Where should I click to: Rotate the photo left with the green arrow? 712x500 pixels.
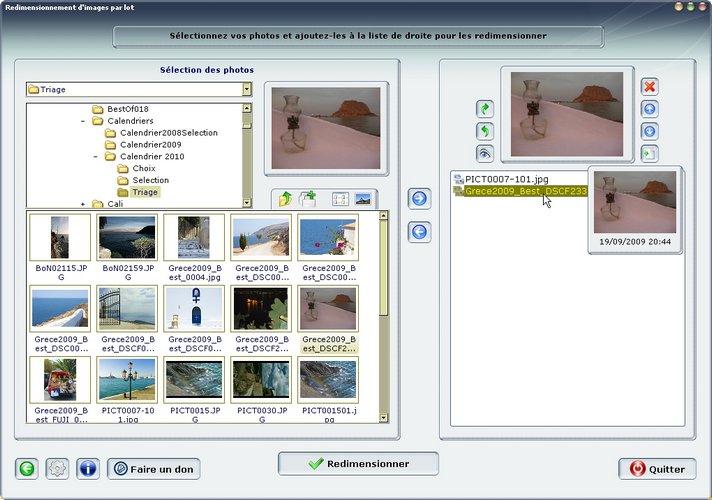pos(485,131)
